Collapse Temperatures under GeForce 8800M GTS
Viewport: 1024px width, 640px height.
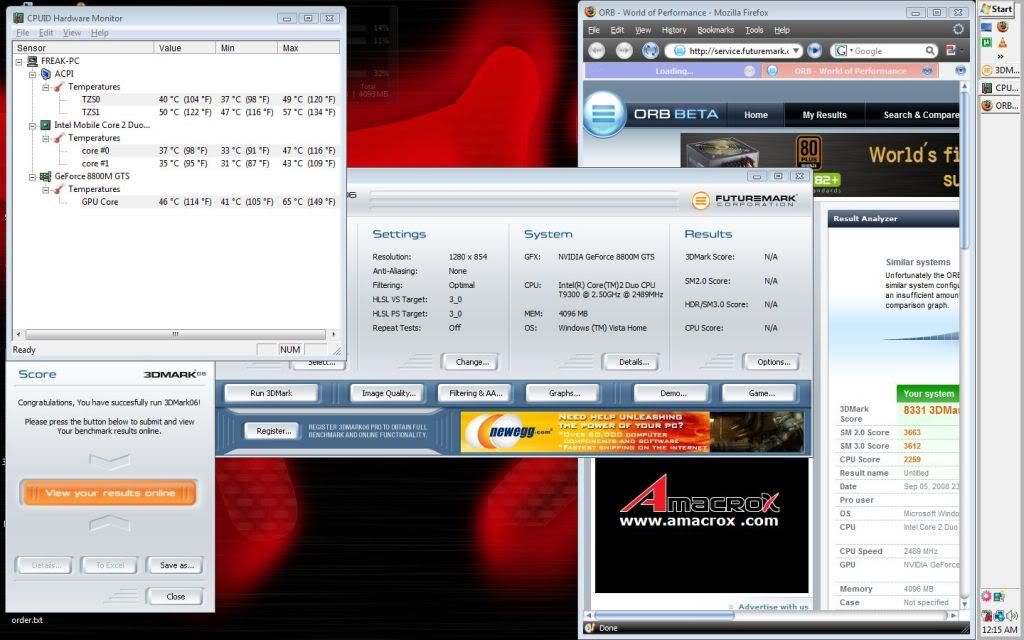coord(46,189)
